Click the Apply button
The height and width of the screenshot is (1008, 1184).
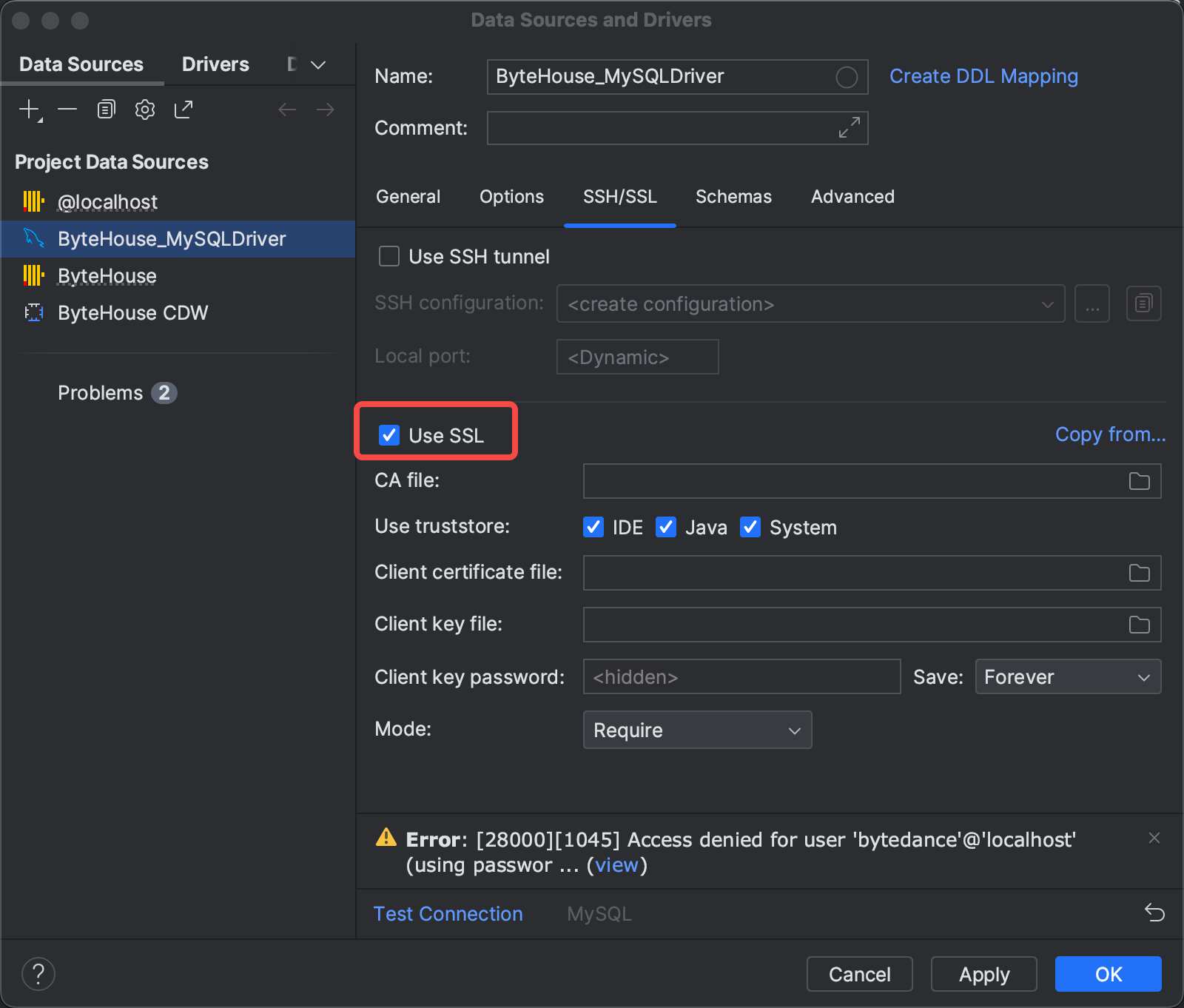(983, 973)
